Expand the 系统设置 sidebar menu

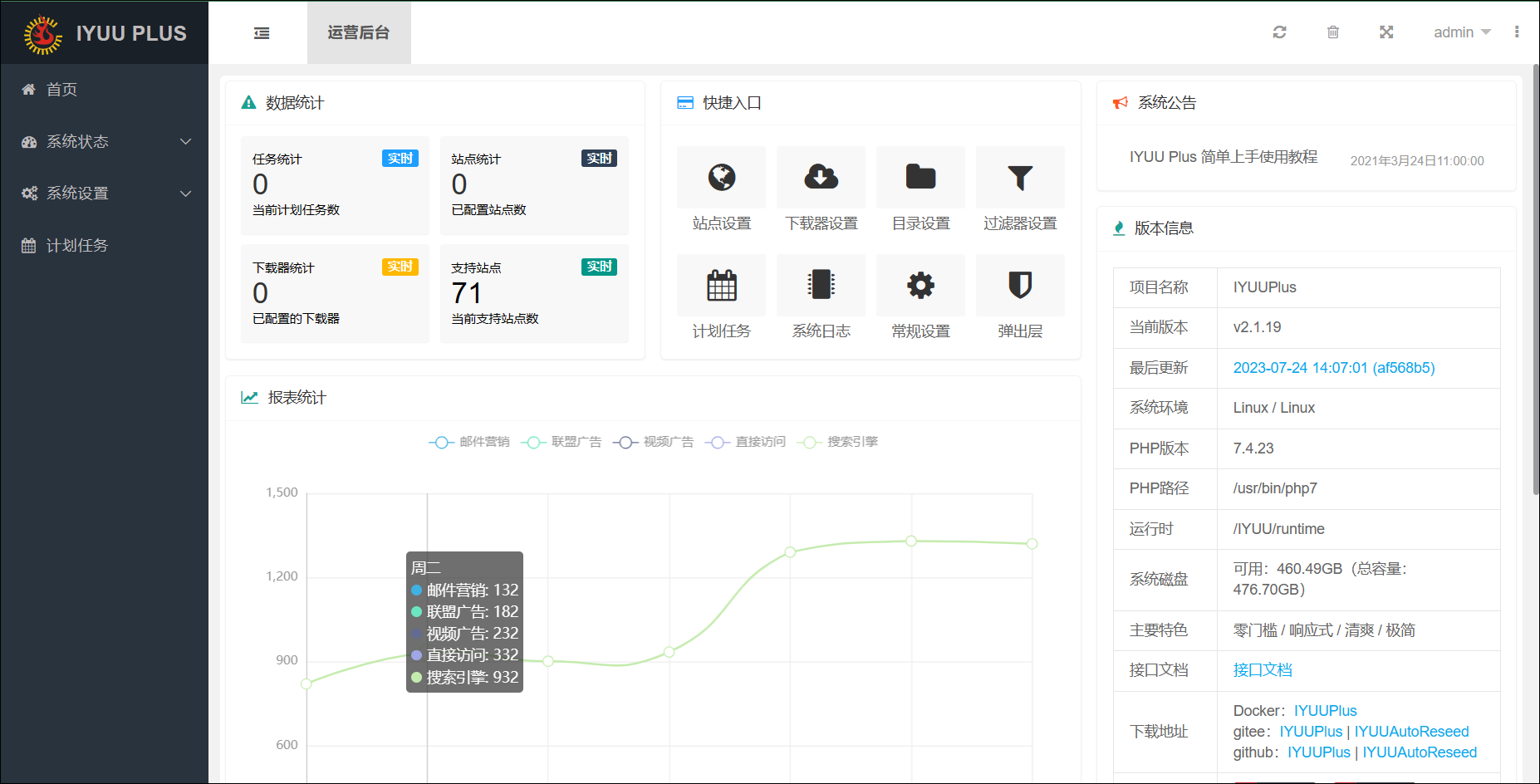tap(105, 194)
